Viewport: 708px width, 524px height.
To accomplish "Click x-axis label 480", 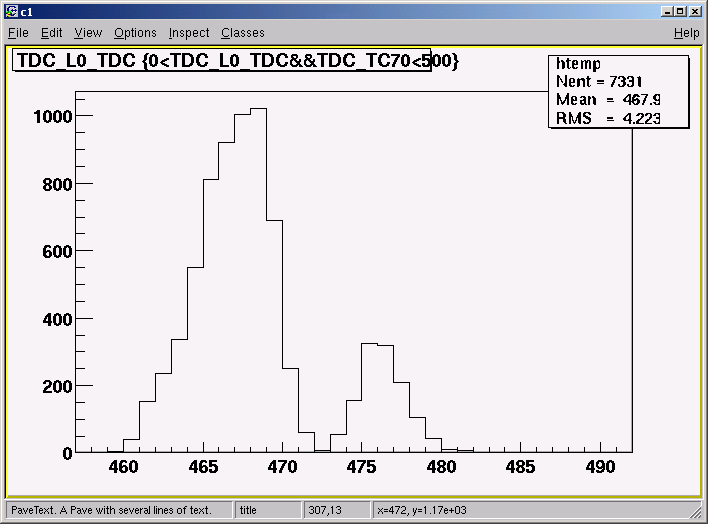I will (x=441, y=467).
